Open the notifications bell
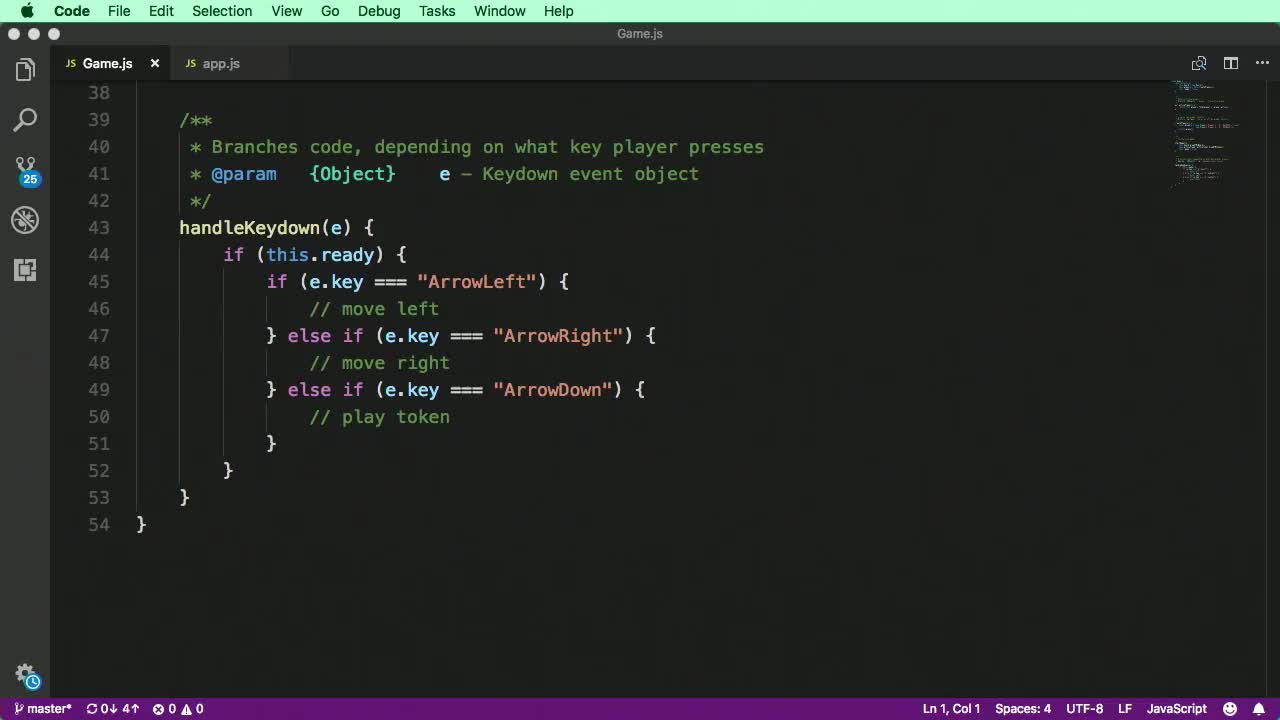Screen dimensions: 1280x720 pos(1260,709)
